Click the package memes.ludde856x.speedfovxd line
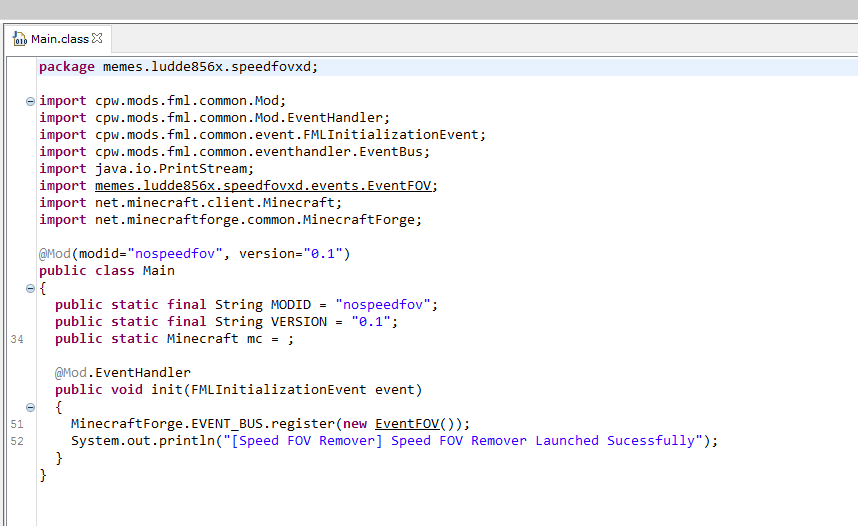858x526 pixels. pos(178,67)
